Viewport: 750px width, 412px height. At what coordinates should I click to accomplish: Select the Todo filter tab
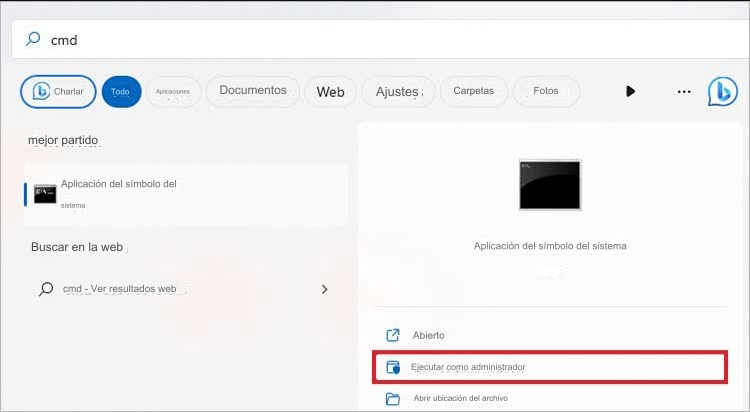[121, 91]
